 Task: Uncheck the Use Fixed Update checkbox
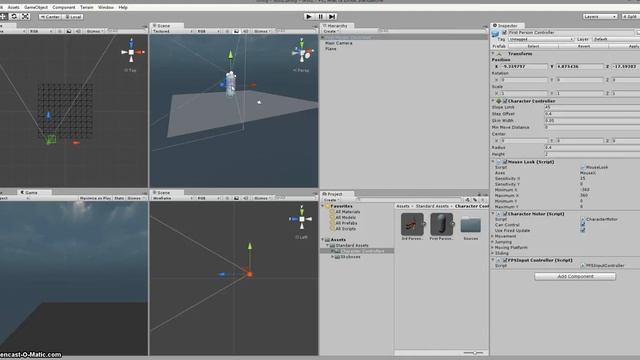582,230
